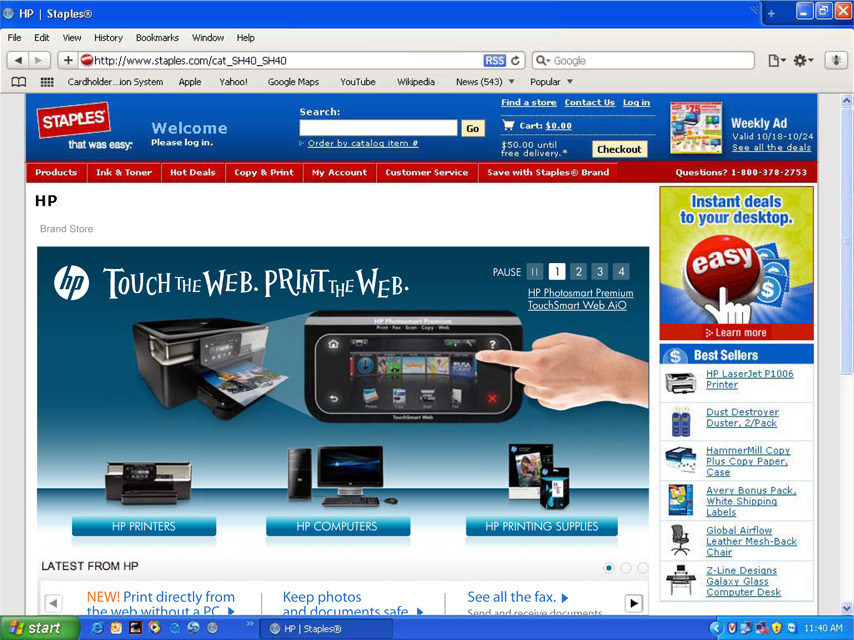The image size is (854, 640).
Task: Click the HP COMPUTERS button
Action: click(338, 526)
